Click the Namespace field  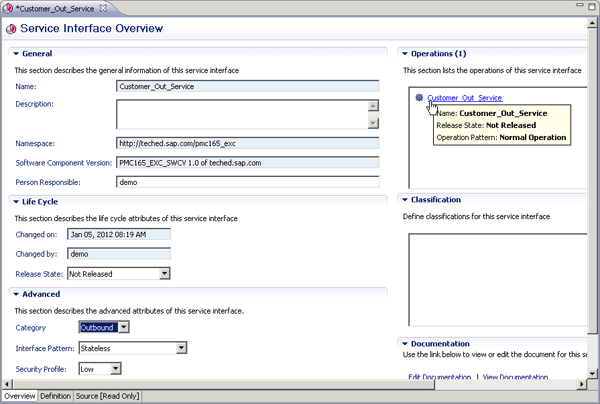248,143
